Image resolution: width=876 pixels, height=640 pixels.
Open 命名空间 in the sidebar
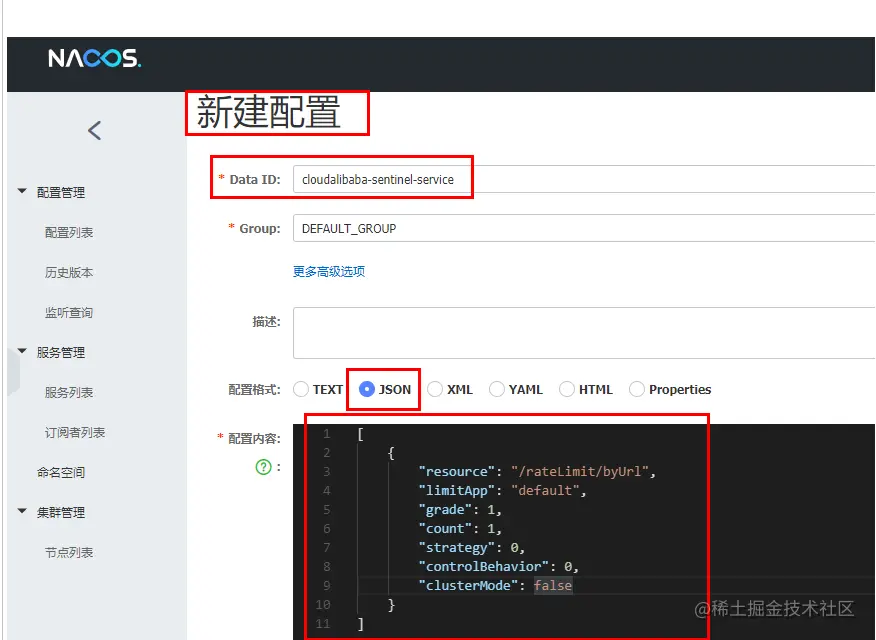coord(61,472)
